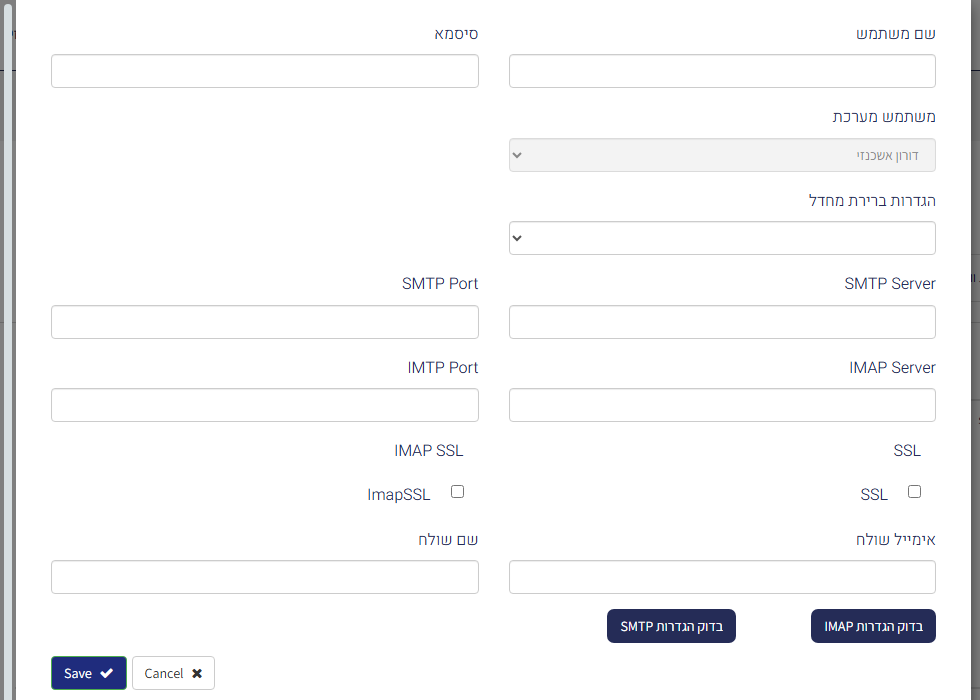Select the SMTP Server input field
This screenshot has height=700, width=980.
[722, 322]
